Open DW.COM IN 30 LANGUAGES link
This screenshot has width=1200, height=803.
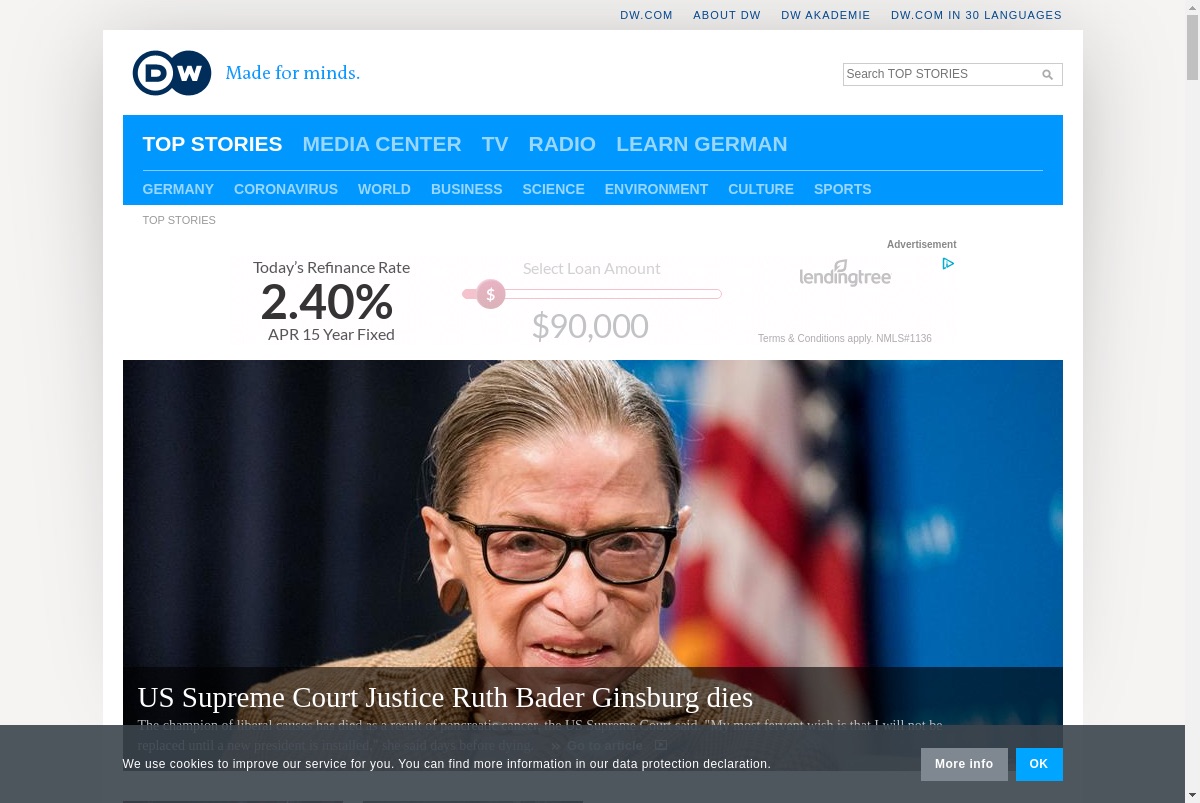point(976,15)
